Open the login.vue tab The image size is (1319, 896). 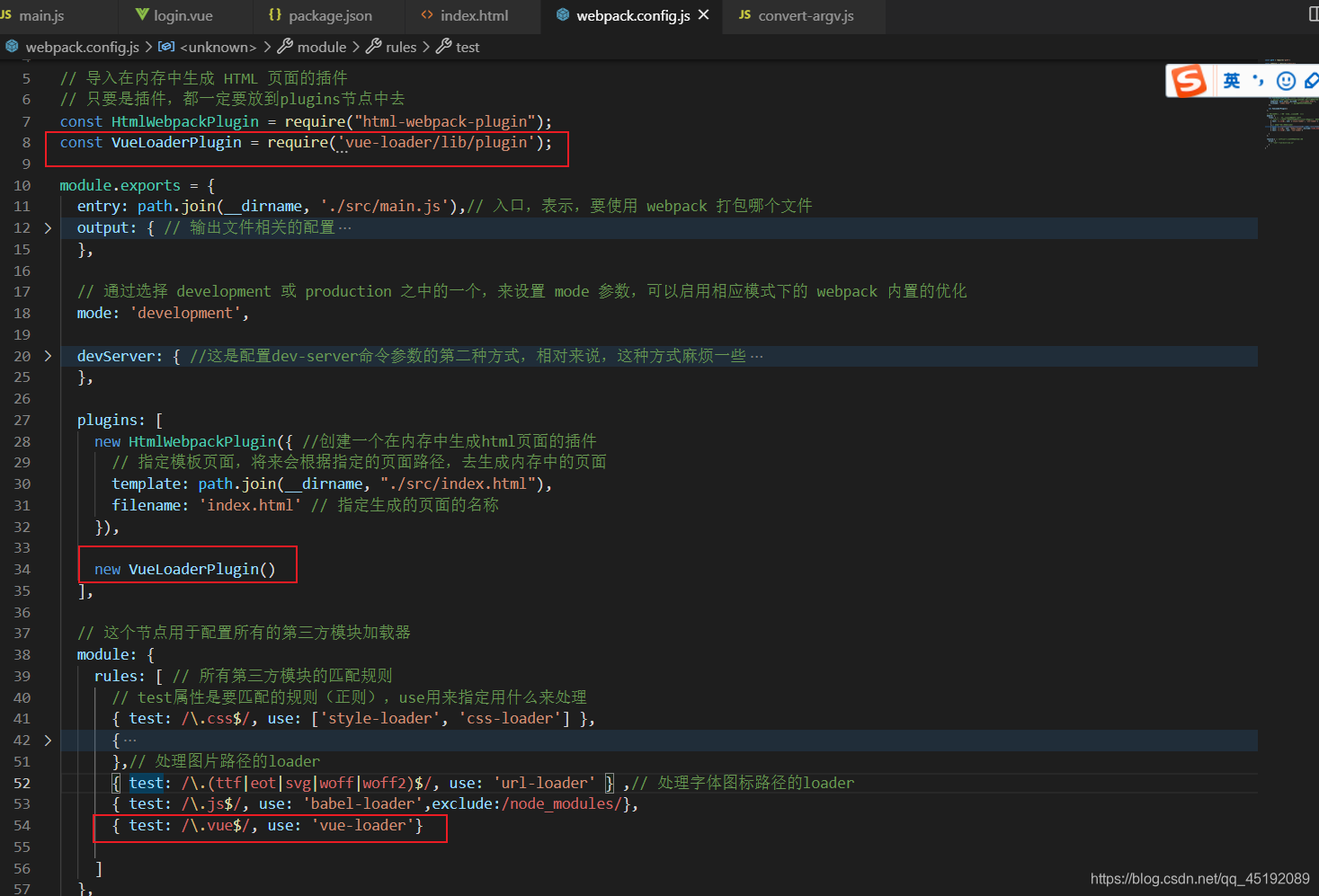[x=183, y=15]
